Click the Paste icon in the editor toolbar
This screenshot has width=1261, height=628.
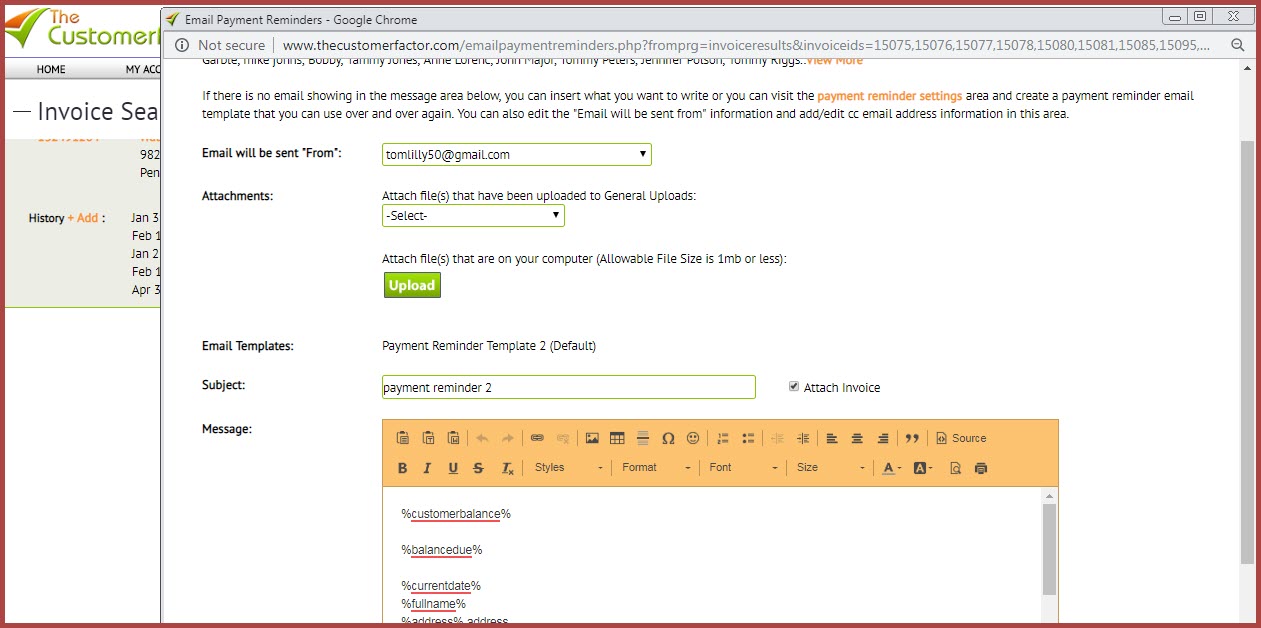(402, 438)
